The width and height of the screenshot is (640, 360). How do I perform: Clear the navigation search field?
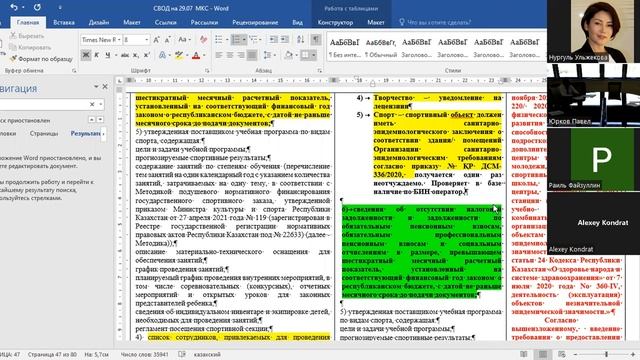(92, 104)
